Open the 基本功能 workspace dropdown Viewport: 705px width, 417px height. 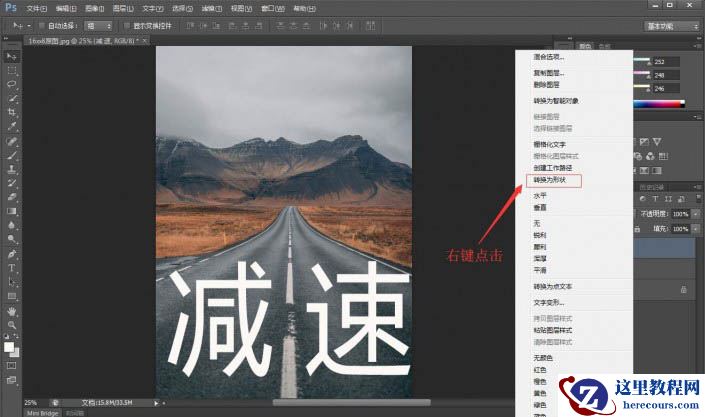click(672, 26)
